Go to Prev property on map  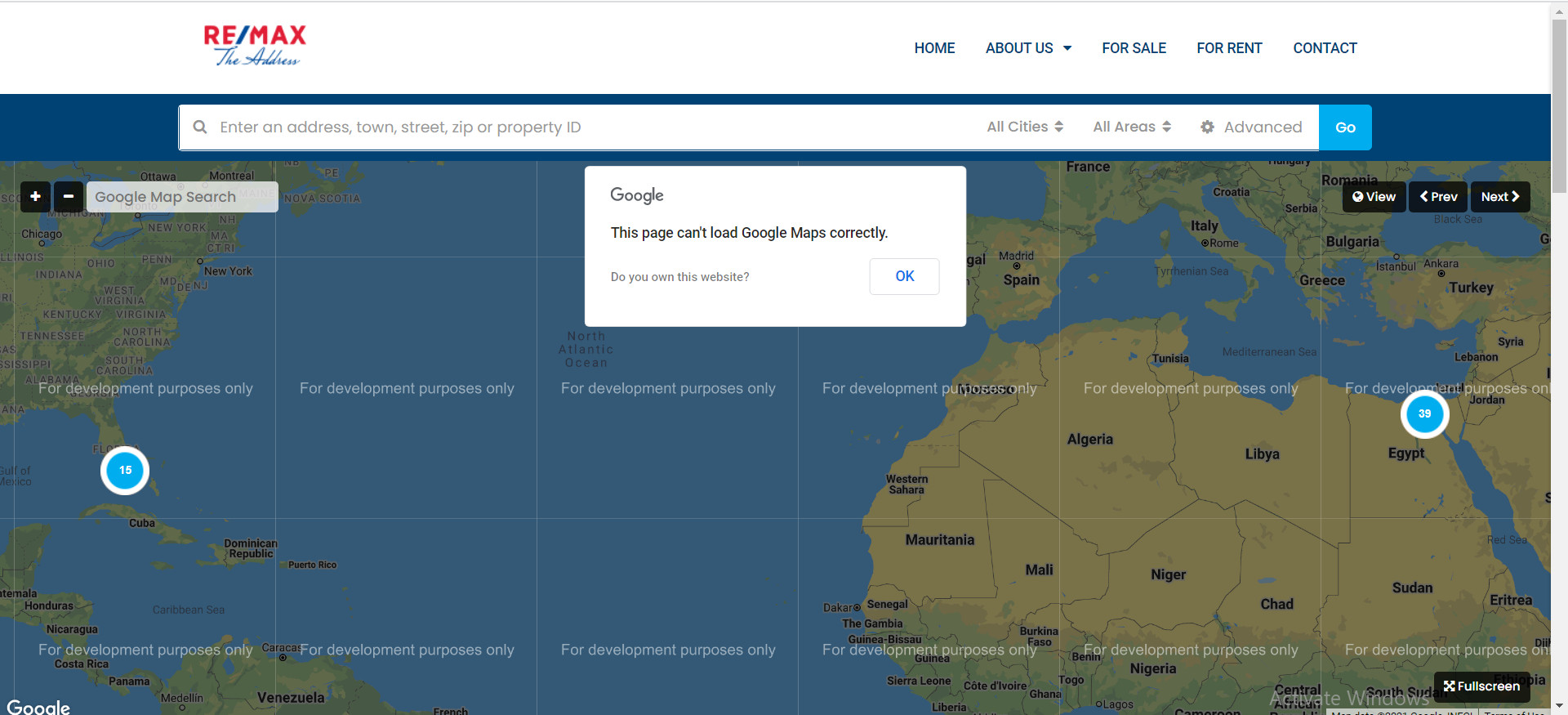(x=1438, y=196)
